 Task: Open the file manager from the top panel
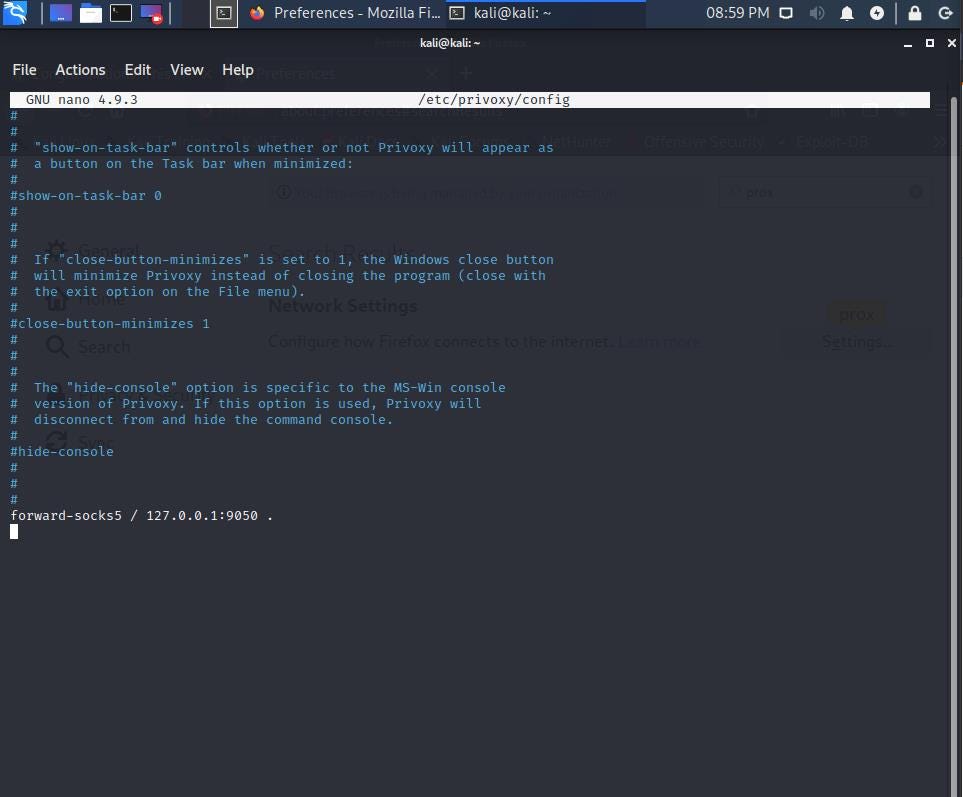[90, 13]
